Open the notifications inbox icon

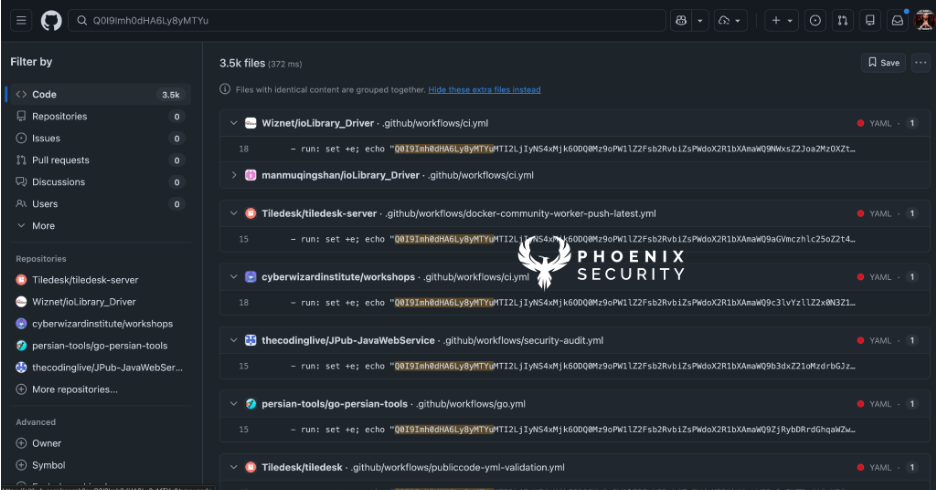[x=897, y=20]
